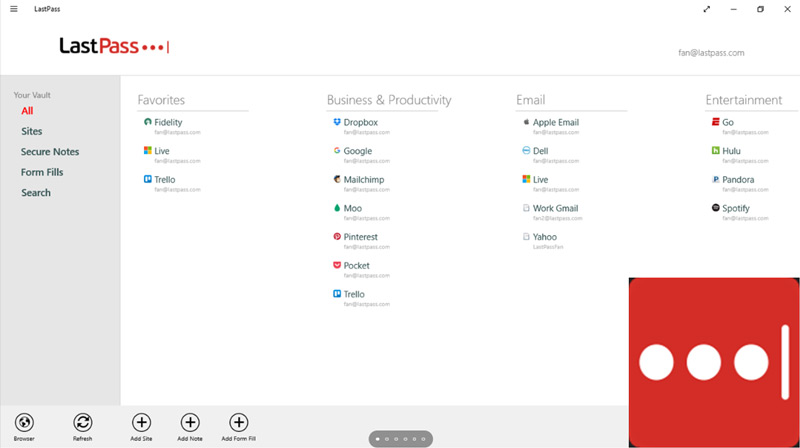The image size is (800, 448).
Task: Click the Hulu entry name
Action: (731, 151)
